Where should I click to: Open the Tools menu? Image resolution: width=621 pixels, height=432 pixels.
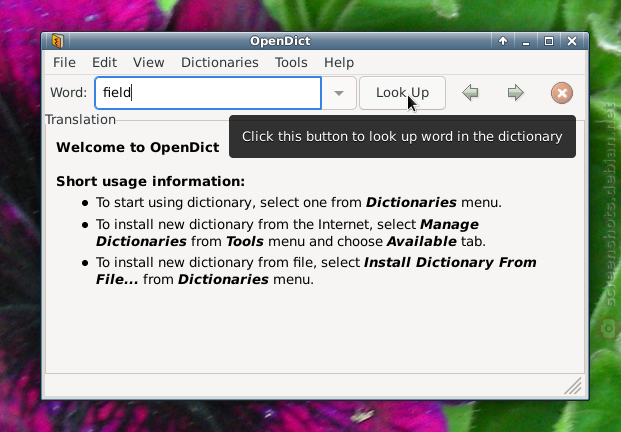[x=291, y=63]
